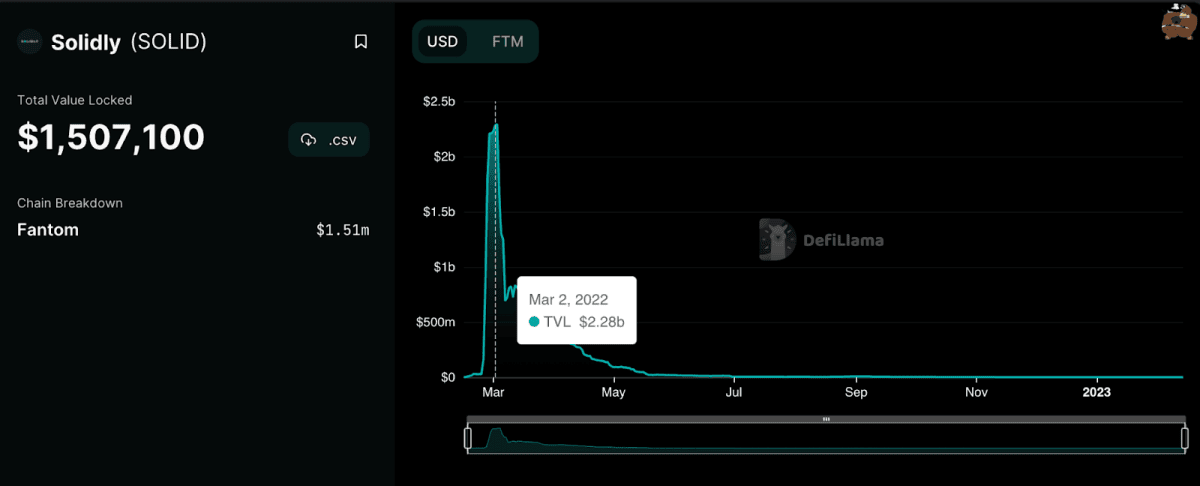Click the $2.5b y-axis label
This screenshot has height=486, width=1200.
439,101
